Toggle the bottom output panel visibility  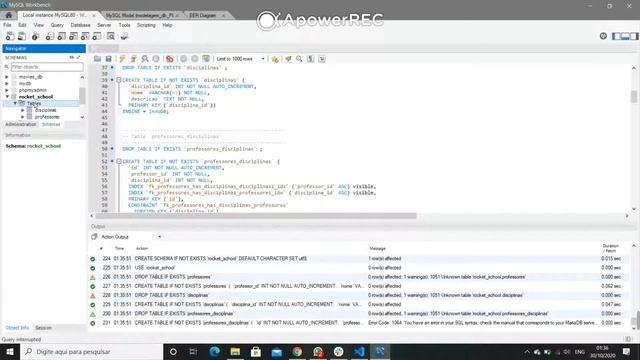click(x=625, y=36)
